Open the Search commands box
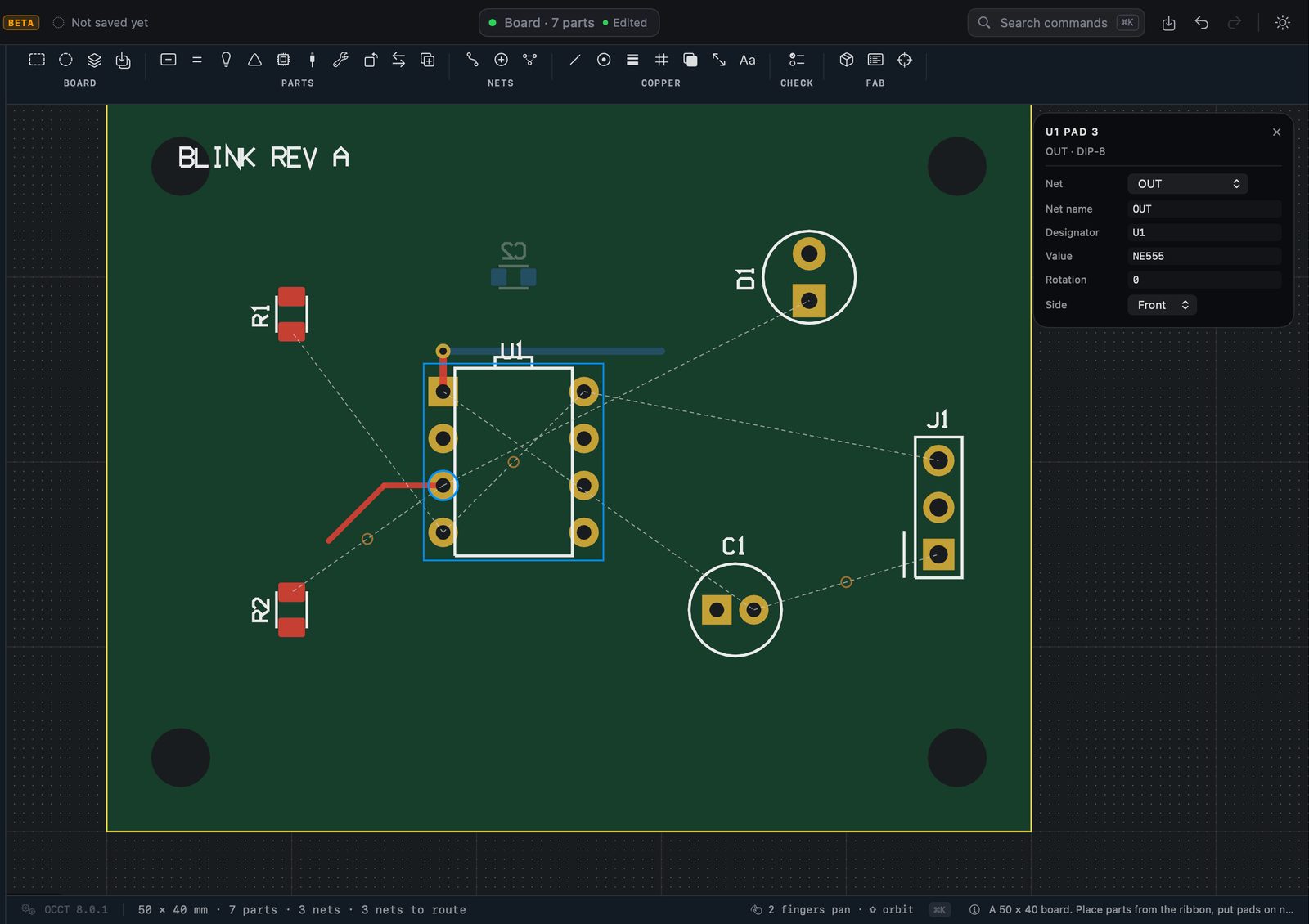 click(1056, 23)
